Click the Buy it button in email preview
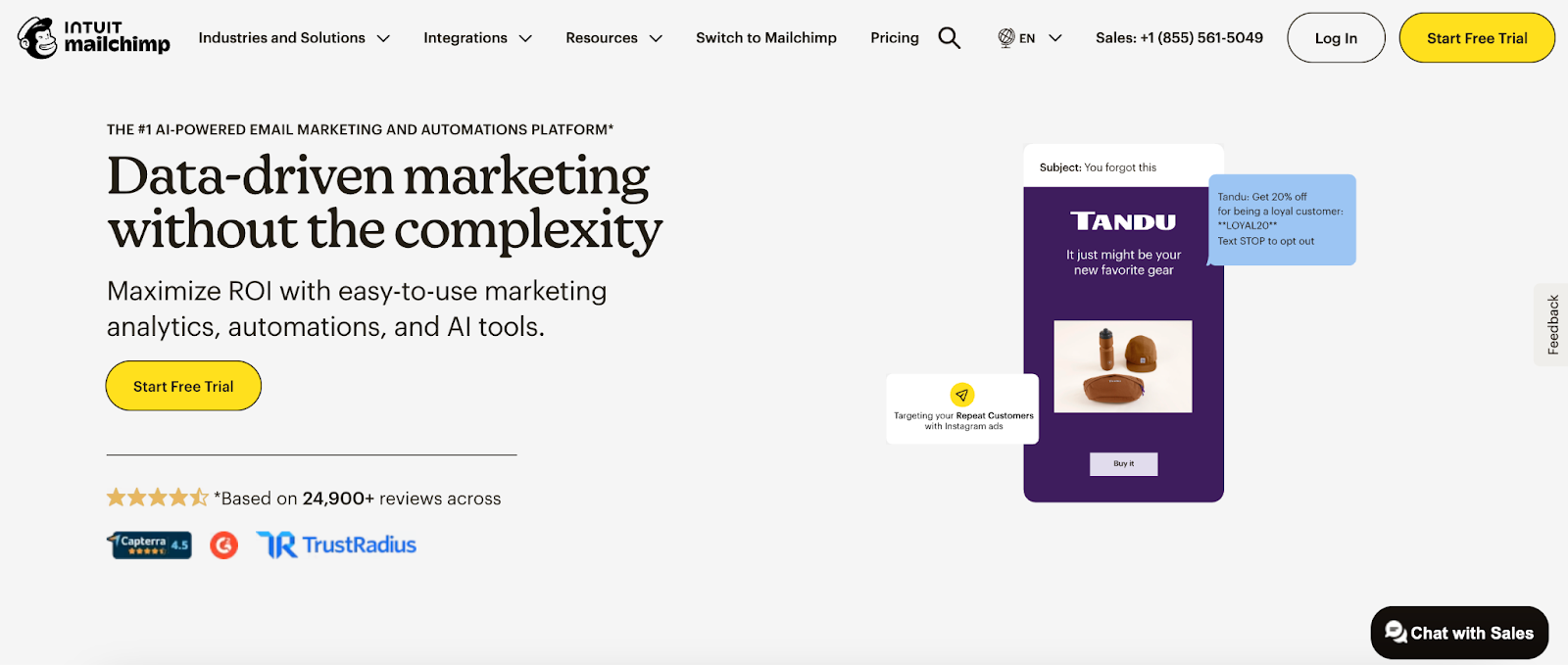The height and width of the screenshot is (665, 1568). [x=1123, y=464]
